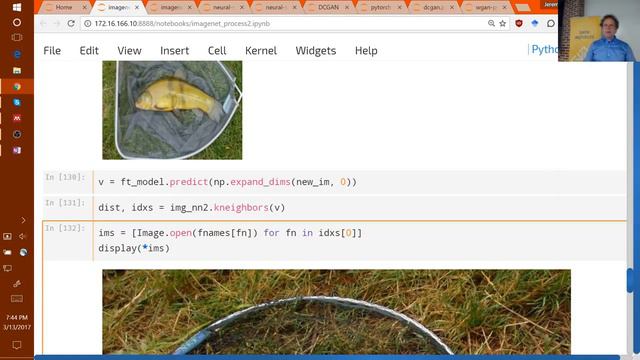The height and width of the screenshot is (360, 640).
Task: Click the In [130] cell prompt
Action: pos(65,177)
